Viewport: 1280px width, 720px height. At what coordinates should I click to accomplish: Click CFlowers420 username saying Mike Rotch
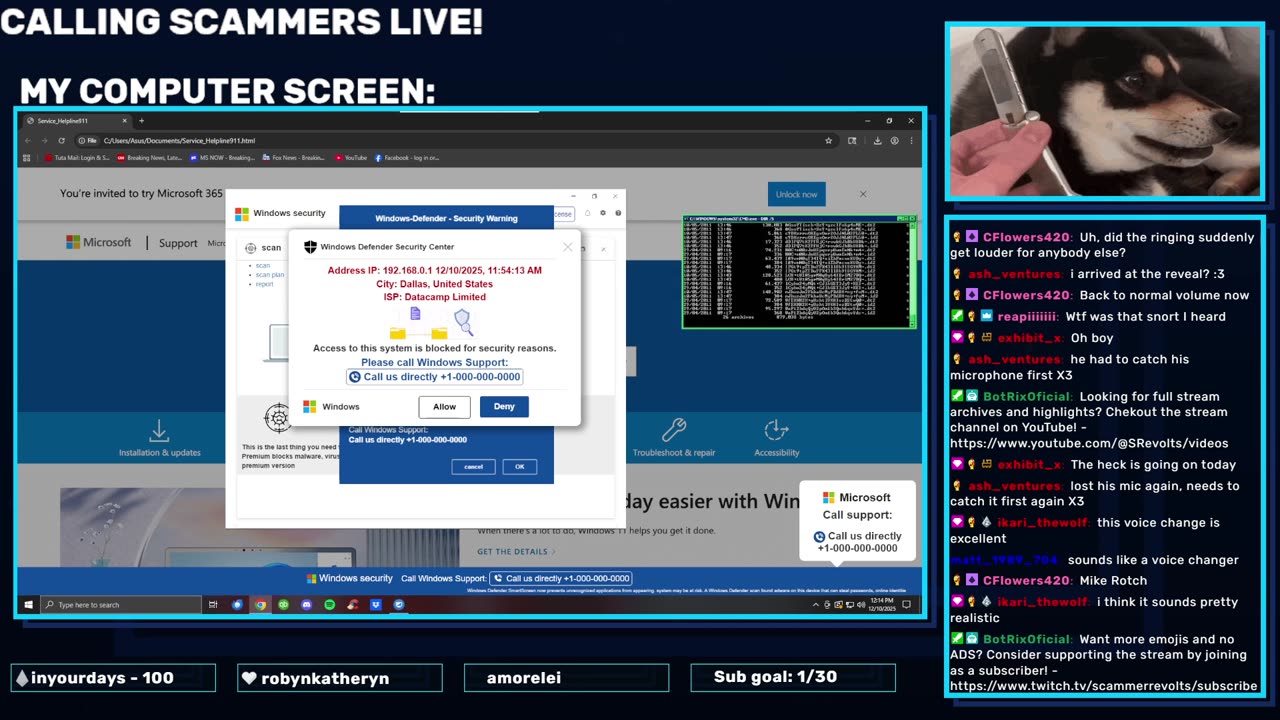point(1025,580)
